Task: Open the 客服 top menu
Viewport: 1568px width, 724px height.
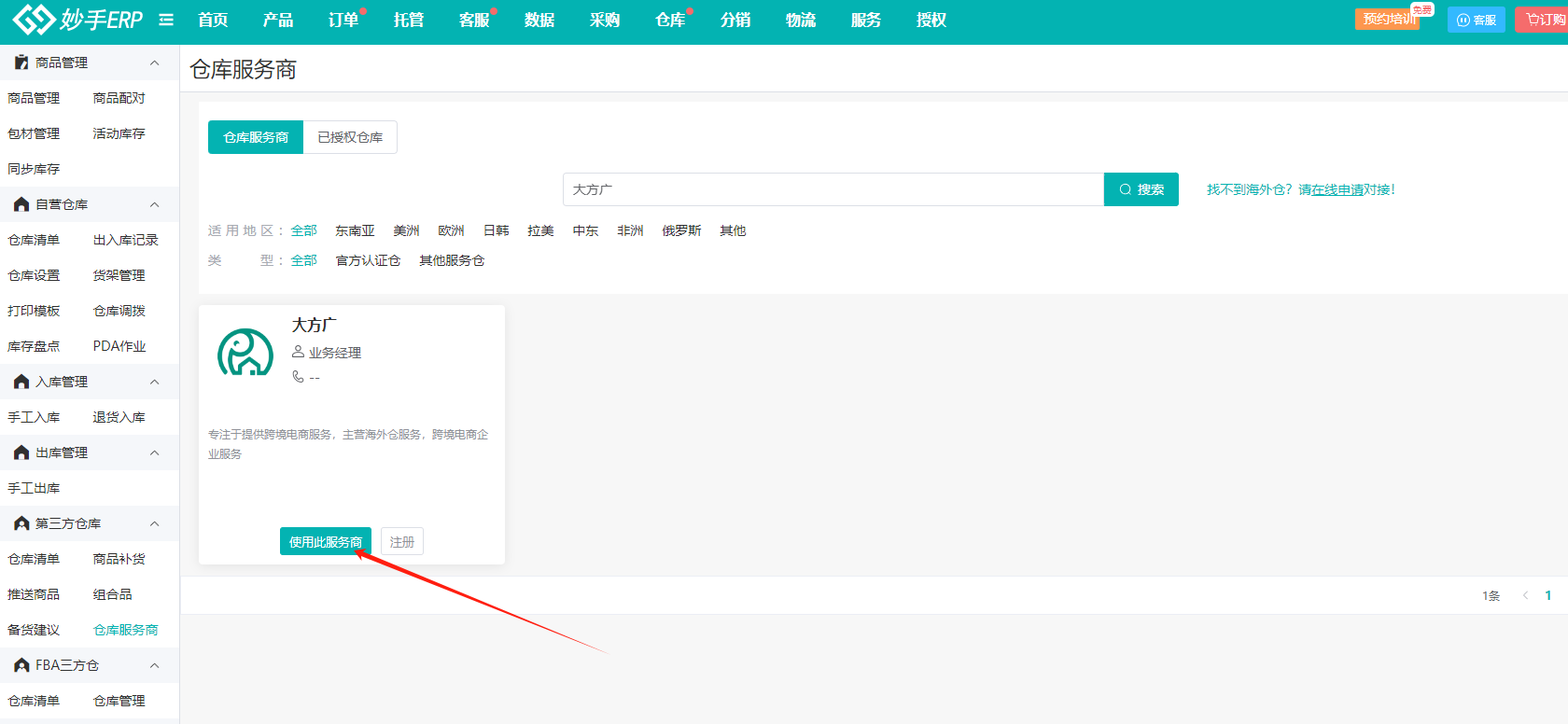Action: click(x=474, y=20)
